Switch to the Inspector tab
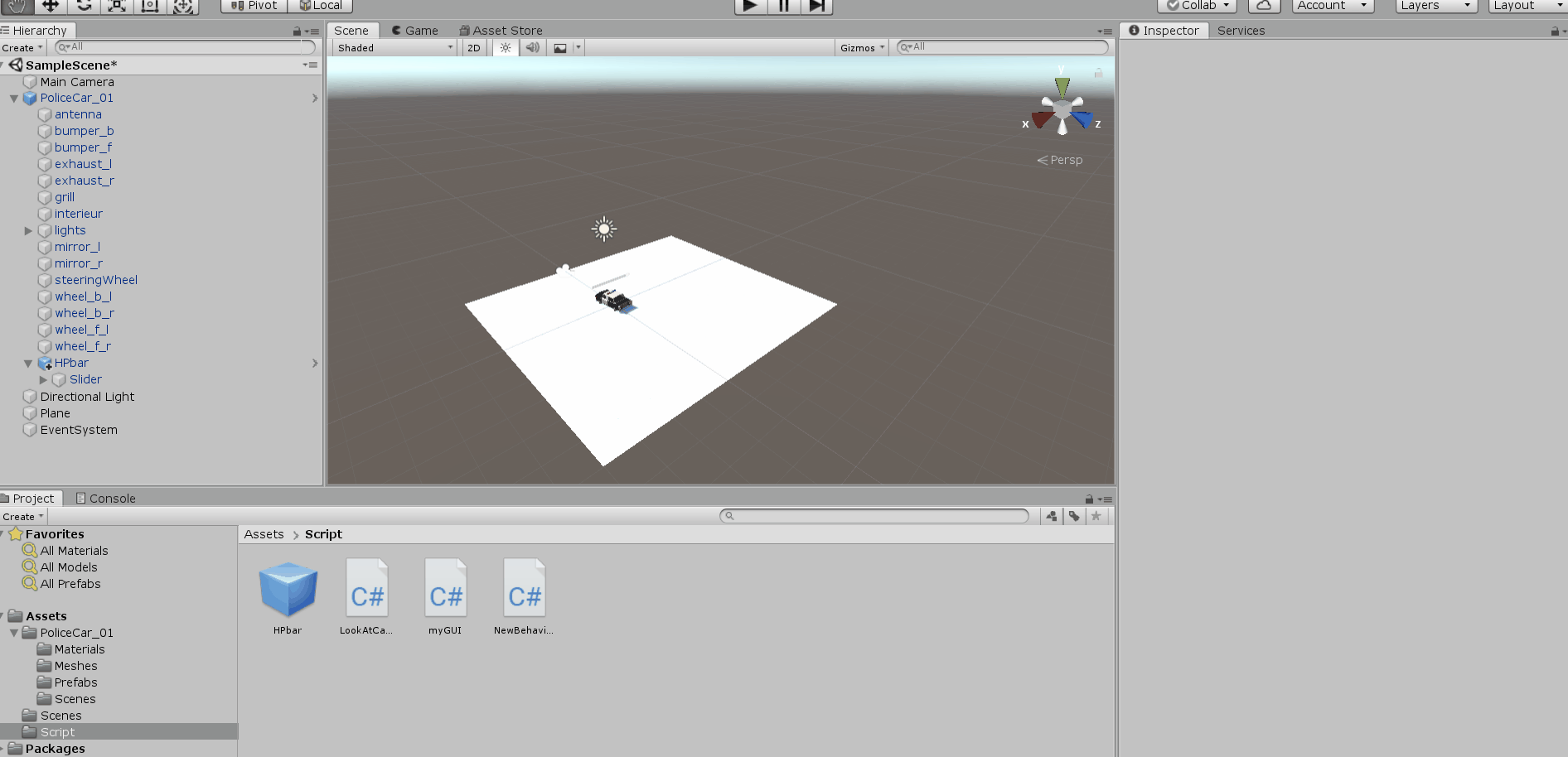This screenshot has width=1568, height=757. point(1164,31)
